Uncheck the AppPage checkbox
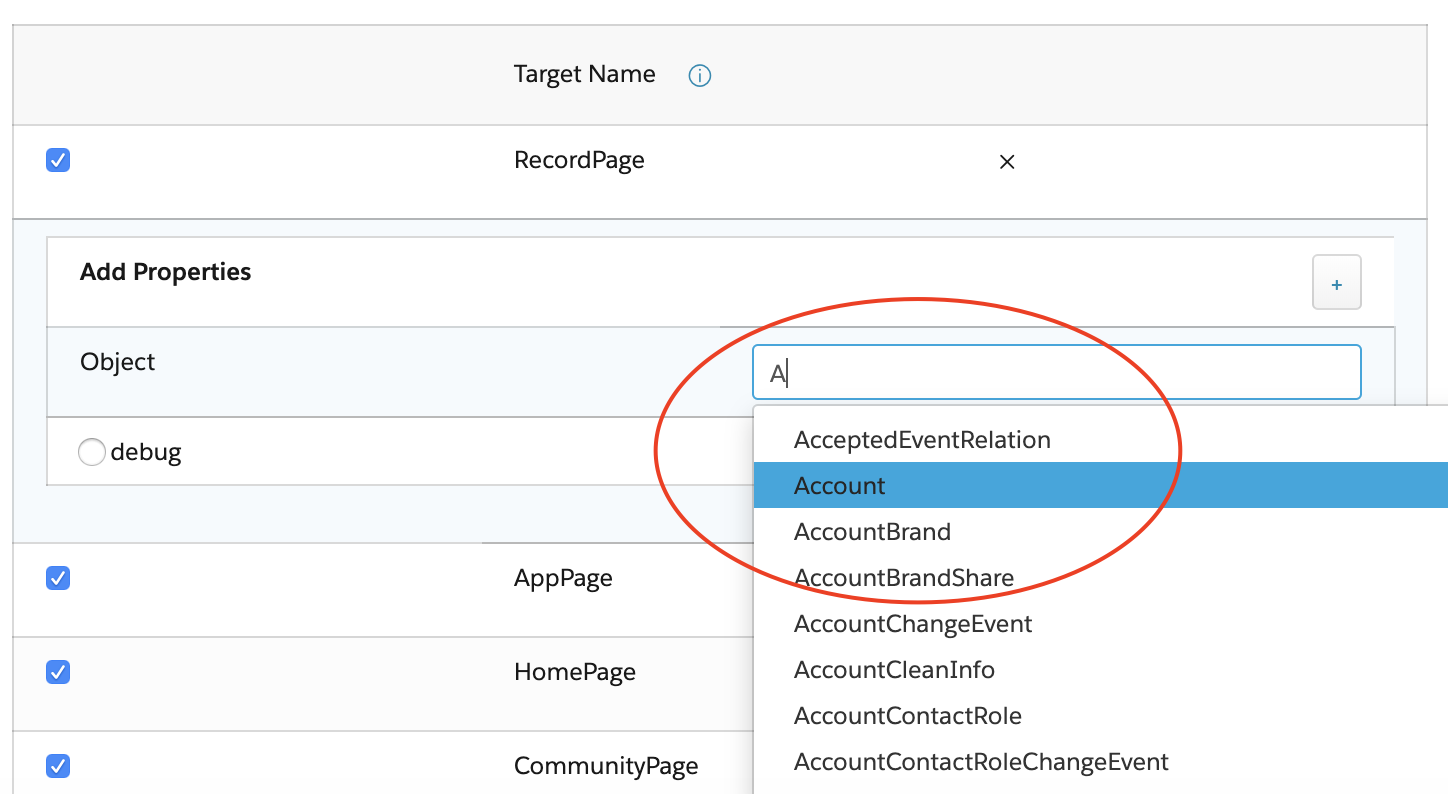Viewport: 1448px width, 794px height. pos(58,578)
